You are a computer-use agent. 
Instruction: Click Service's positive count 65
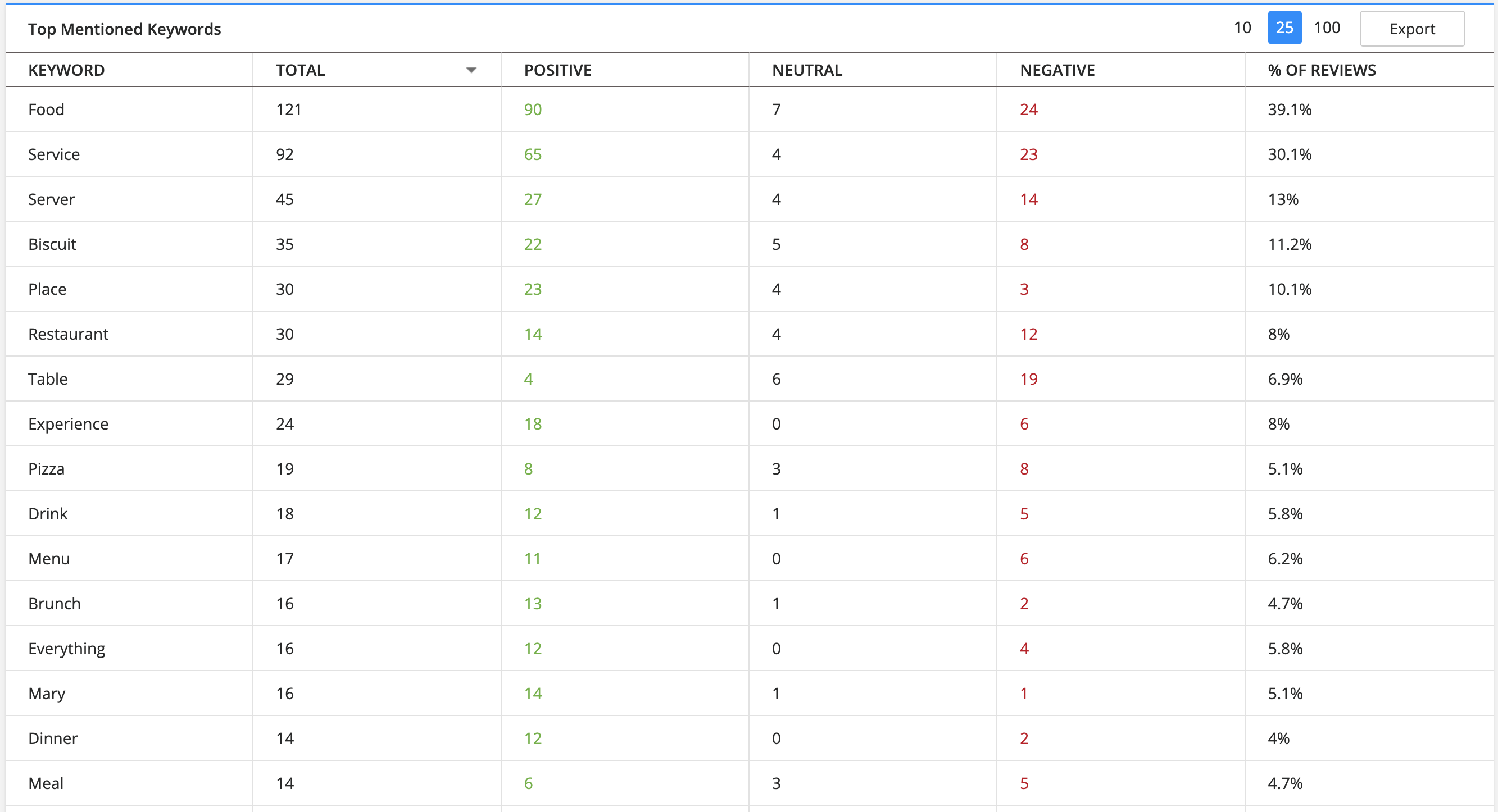(x=533, y=154)
